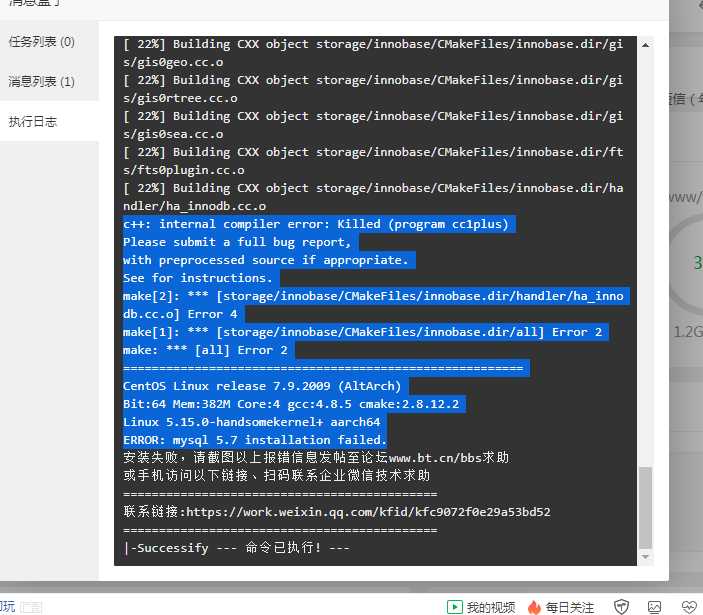Click the green play icon for 我的视频
Image resolution: width=703 pixels, height=615 pixels.
[455, 607]
